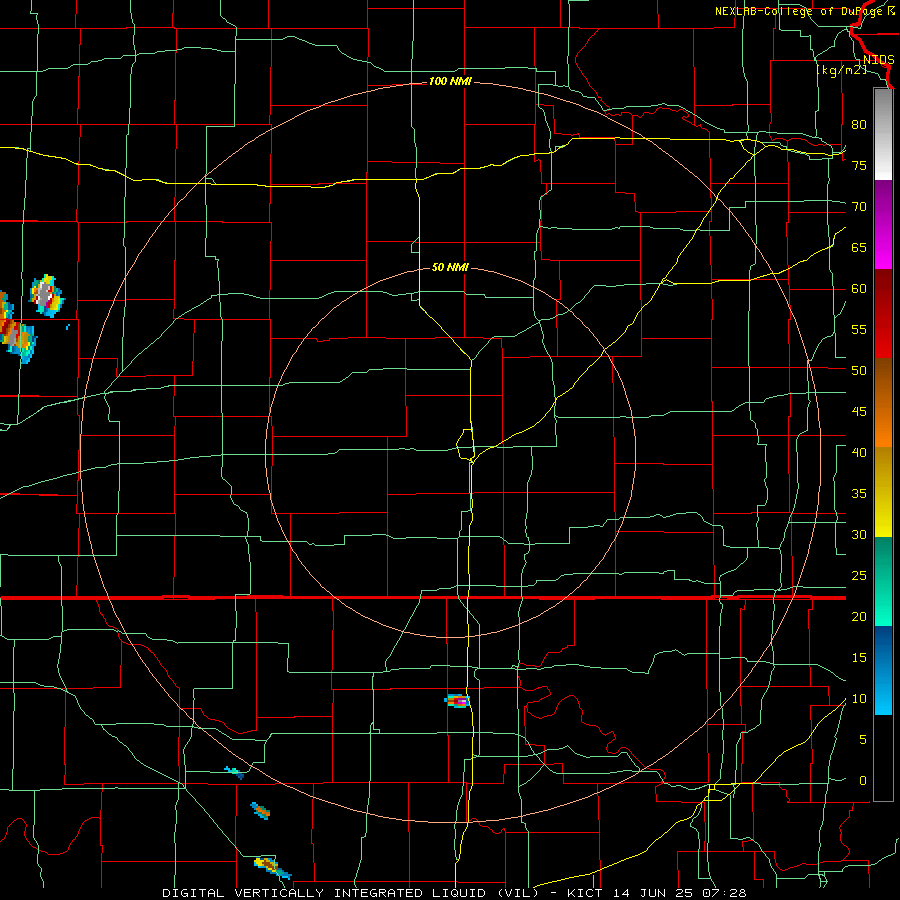Click legend value 5
The height and width of the screenshot is (900, 900).
click(863, 740)
